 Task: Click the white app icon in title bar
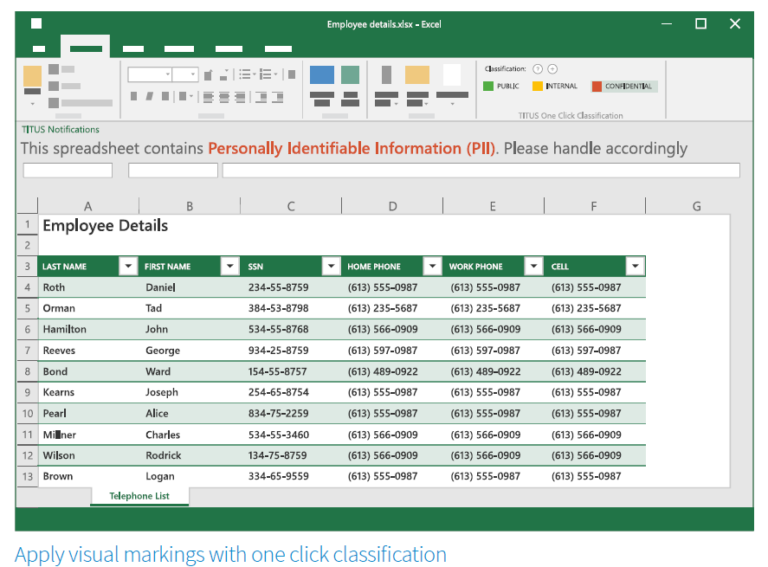(36, 24)
